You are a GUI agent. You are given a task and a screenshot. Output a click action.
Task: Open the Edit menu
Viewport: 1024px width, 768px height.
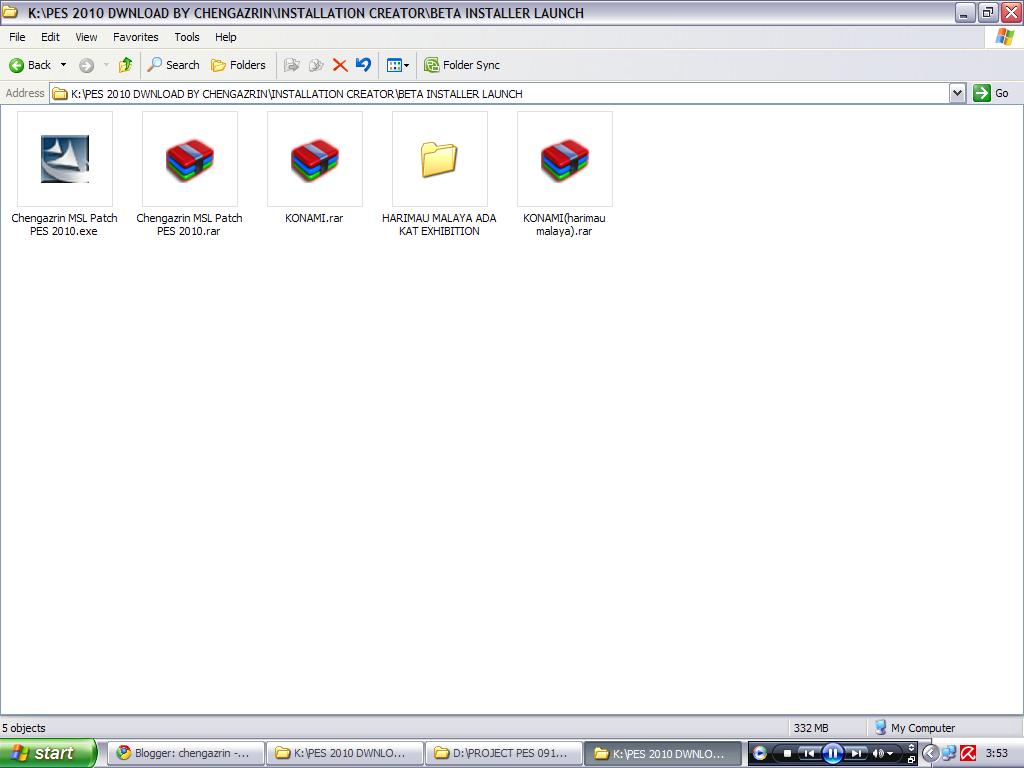(50, 37)
